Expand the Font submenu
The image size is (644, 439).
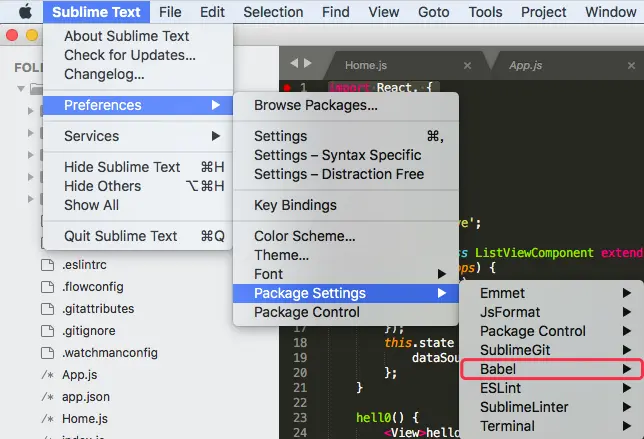pyautogui.click(x=346, y=274)
